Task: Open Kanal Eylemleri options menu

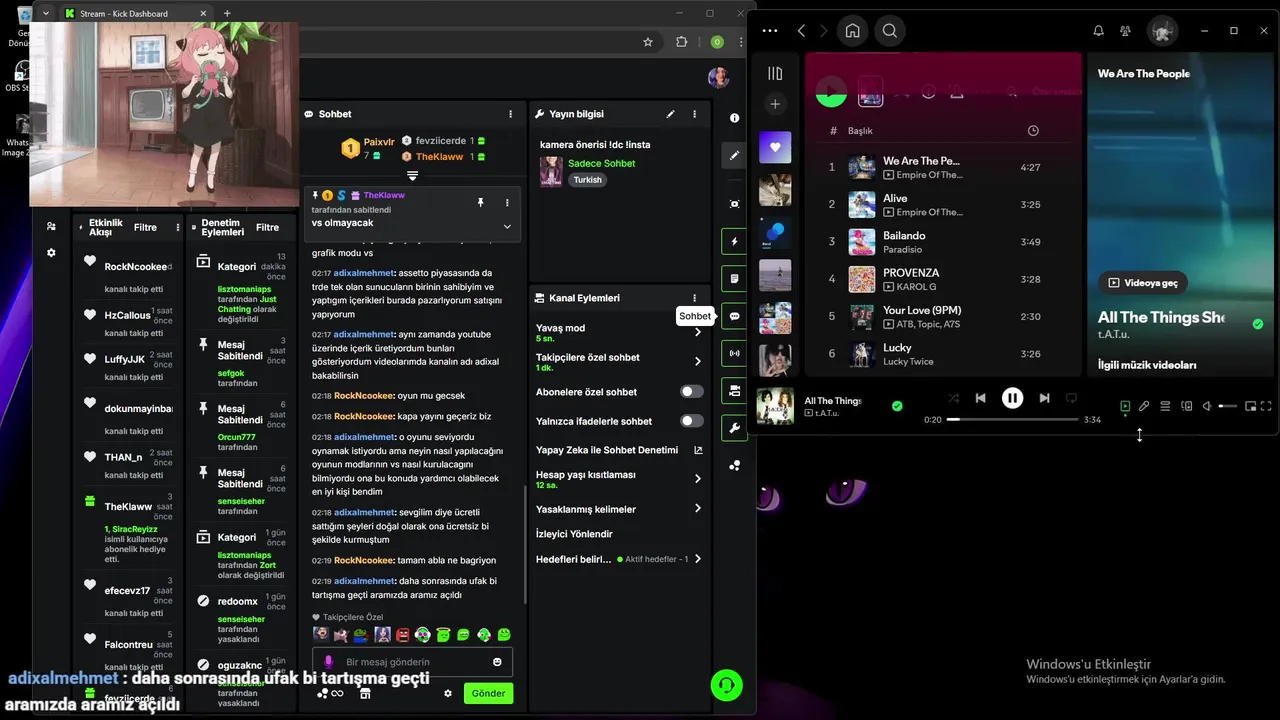Action: pos(695,298)
